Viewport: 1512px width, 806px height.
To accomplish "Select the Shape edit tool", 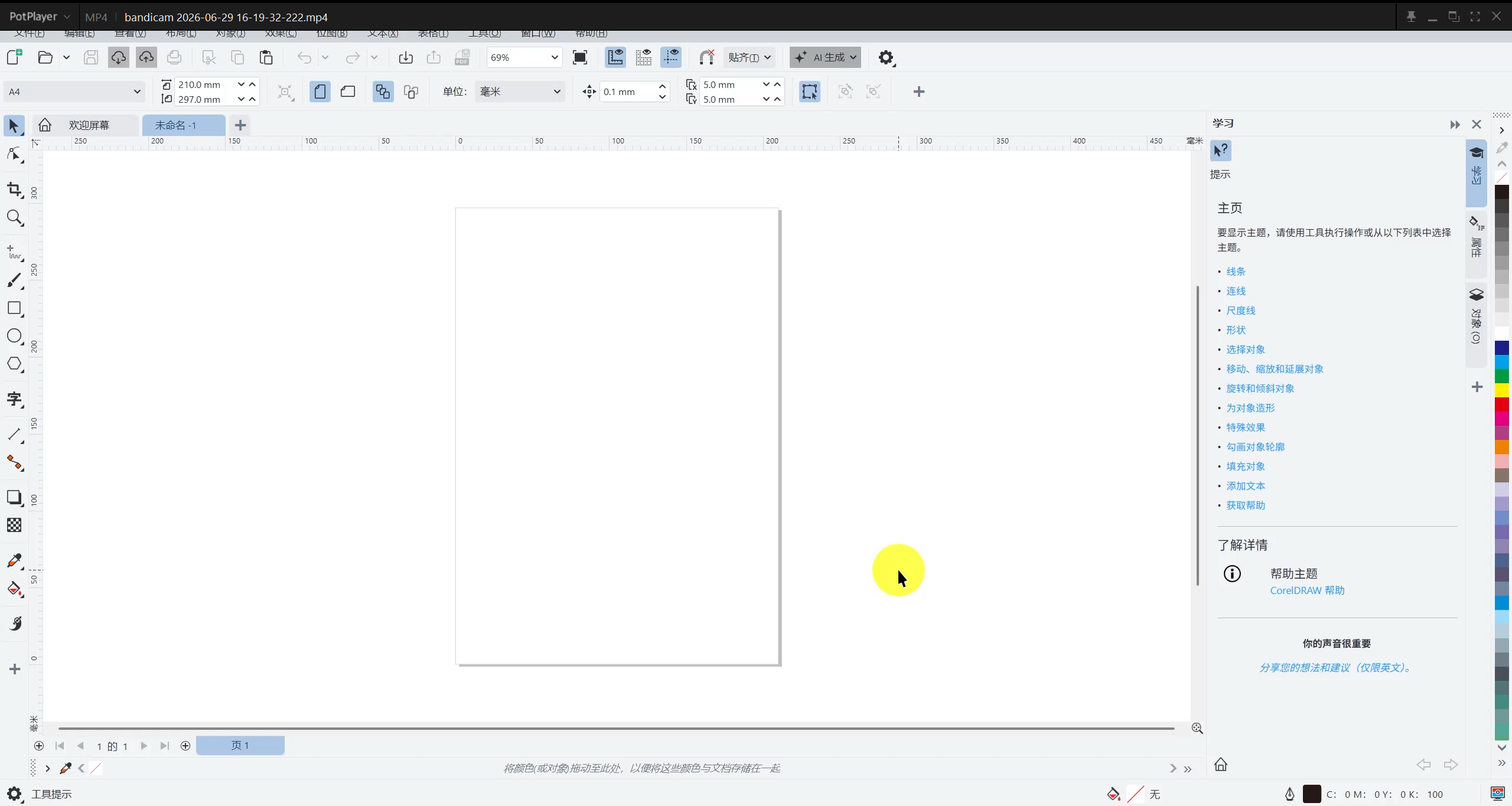I will [x=14, y=155].
